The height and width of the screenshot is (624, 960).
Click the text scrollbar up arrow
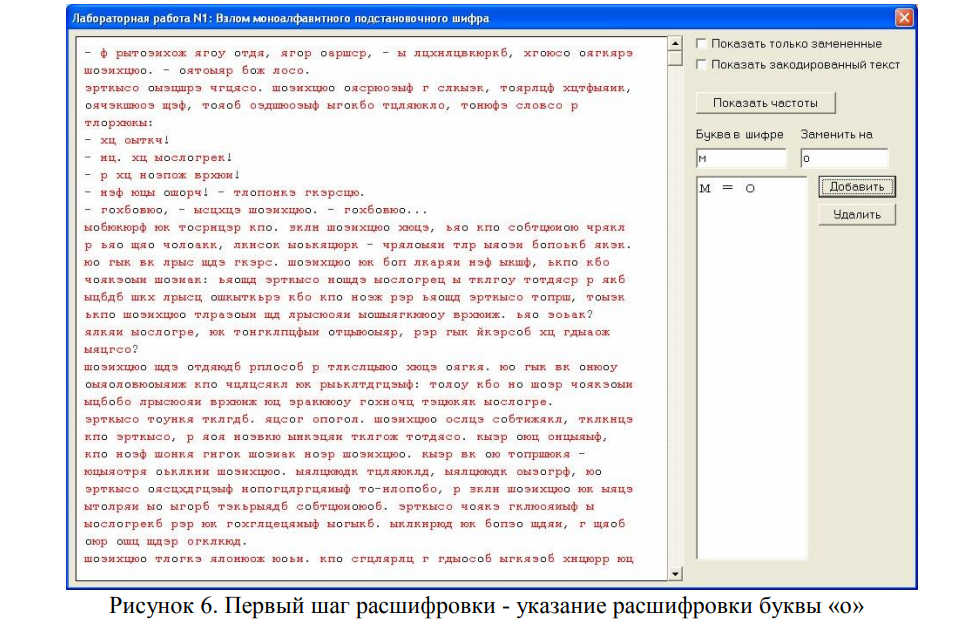pos(675,44)
